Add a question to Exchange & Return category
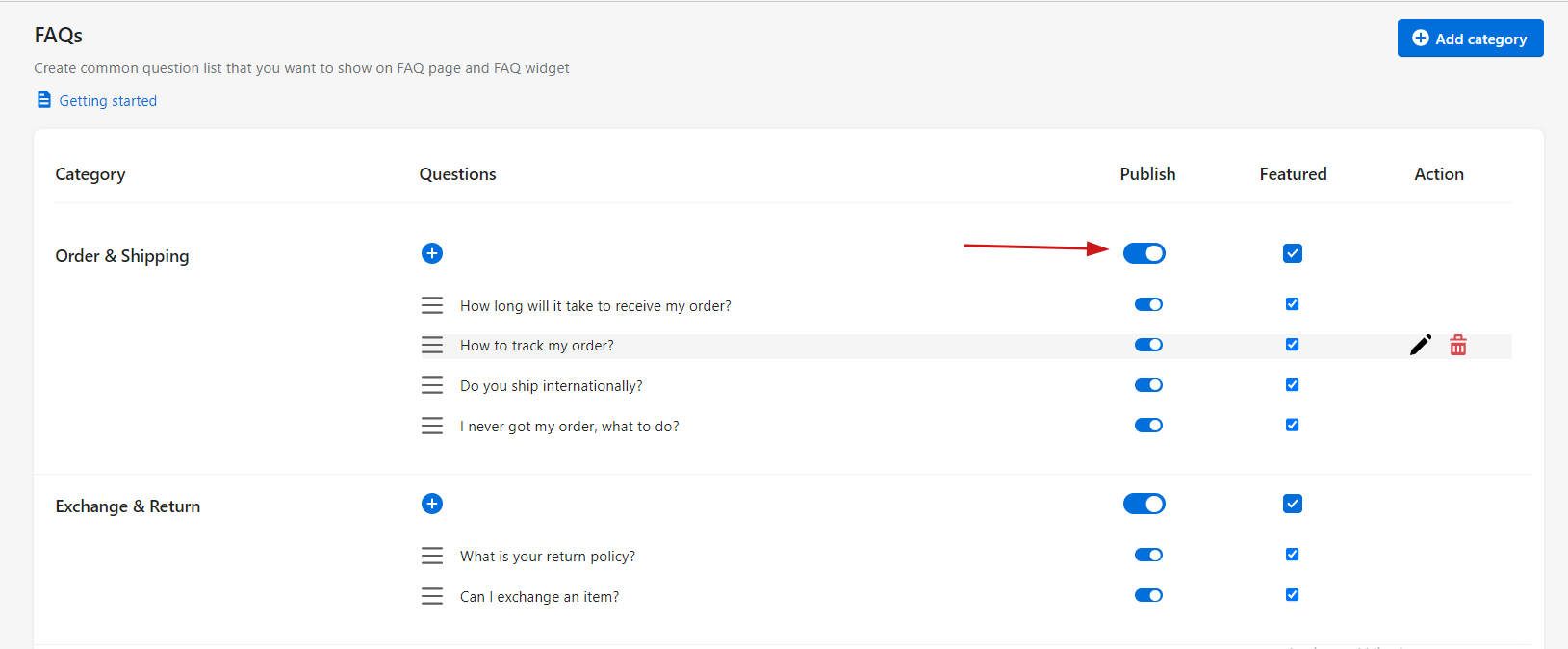The image size is (1568, 649). tap(432, 504)
